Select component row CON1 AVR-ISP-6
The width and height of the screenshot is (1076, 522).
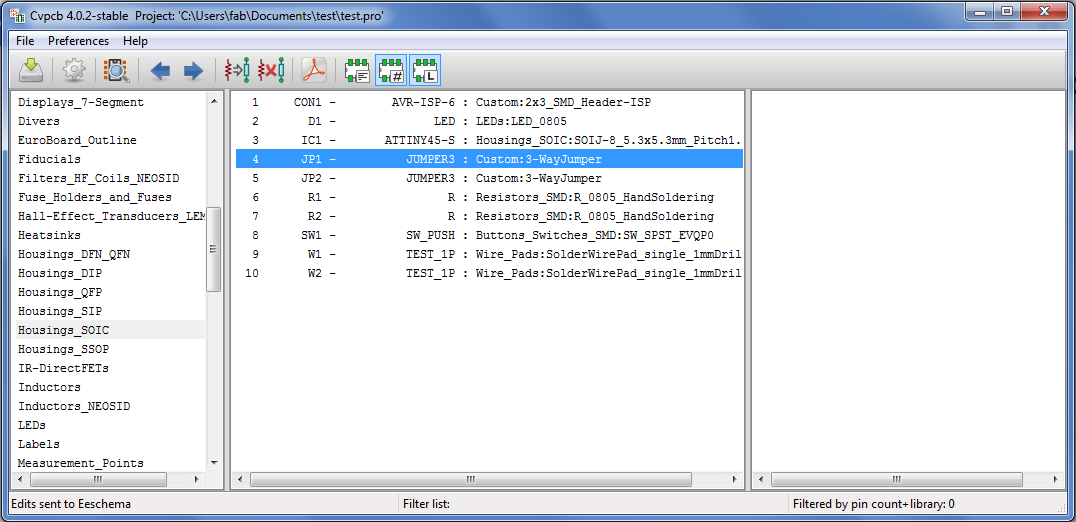coord(489,102)
